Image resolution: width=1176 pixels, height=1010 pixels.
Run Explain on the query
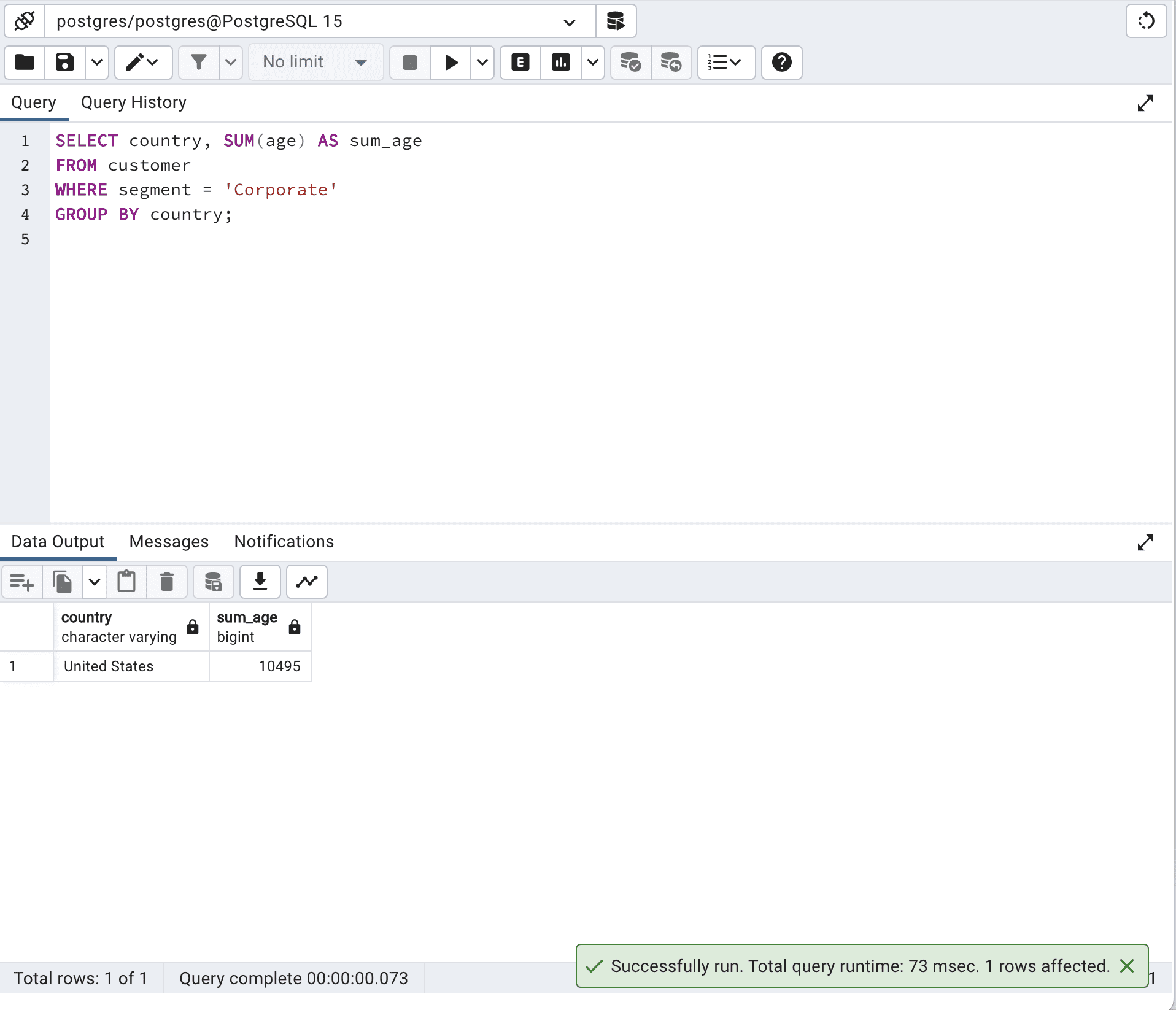coord(519,62)
